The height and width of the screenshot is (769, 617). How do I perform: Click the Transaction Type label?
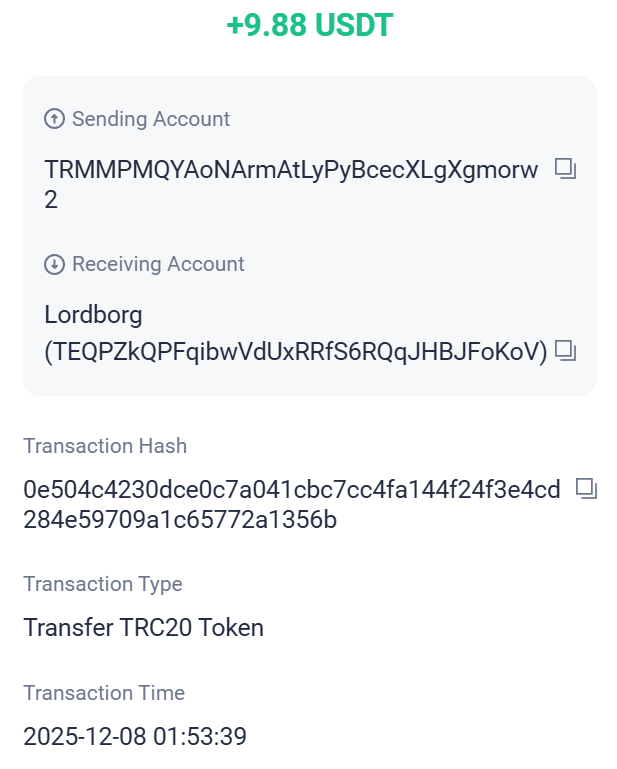[103, 584]
